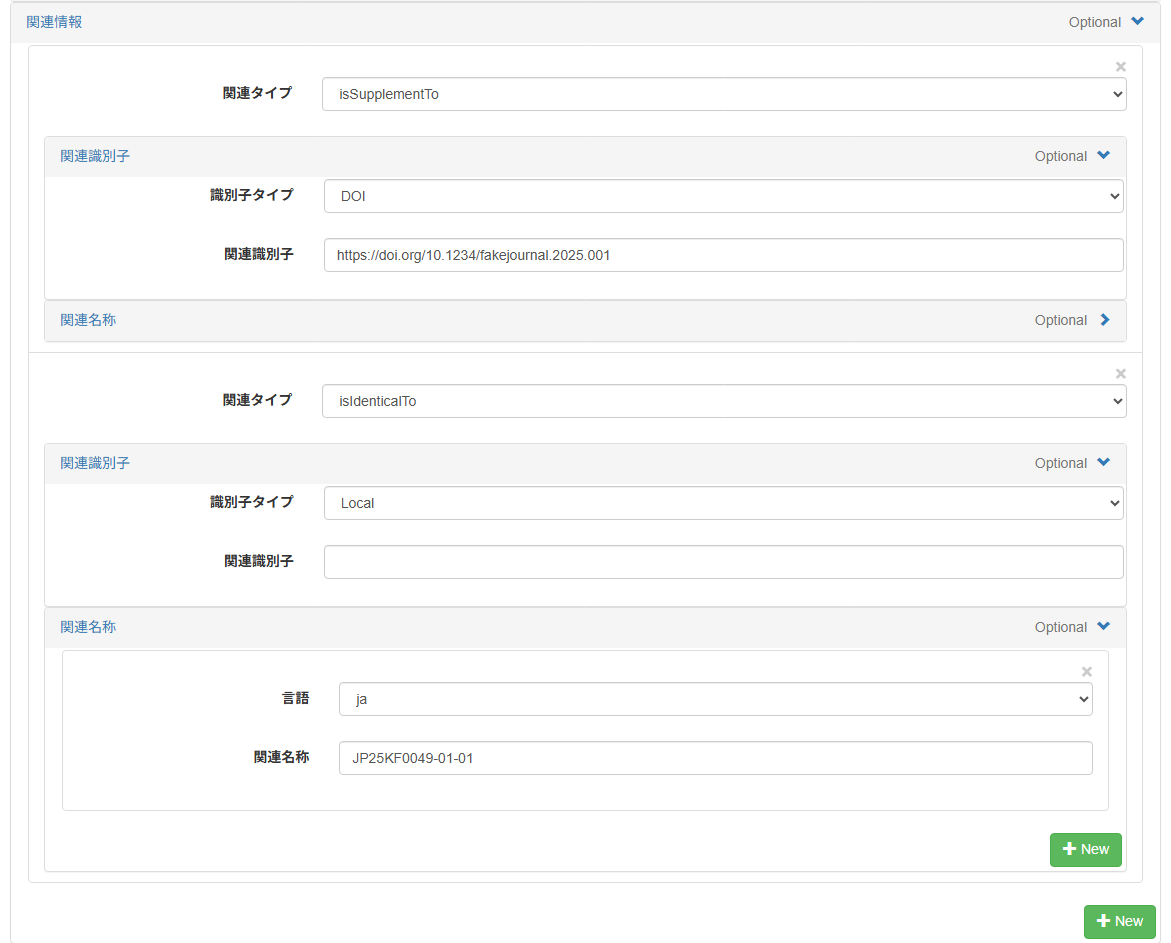The image size is (1171, 943).
Task: Remove the isSupplementTo relation entry
Action: (1120, 67)
